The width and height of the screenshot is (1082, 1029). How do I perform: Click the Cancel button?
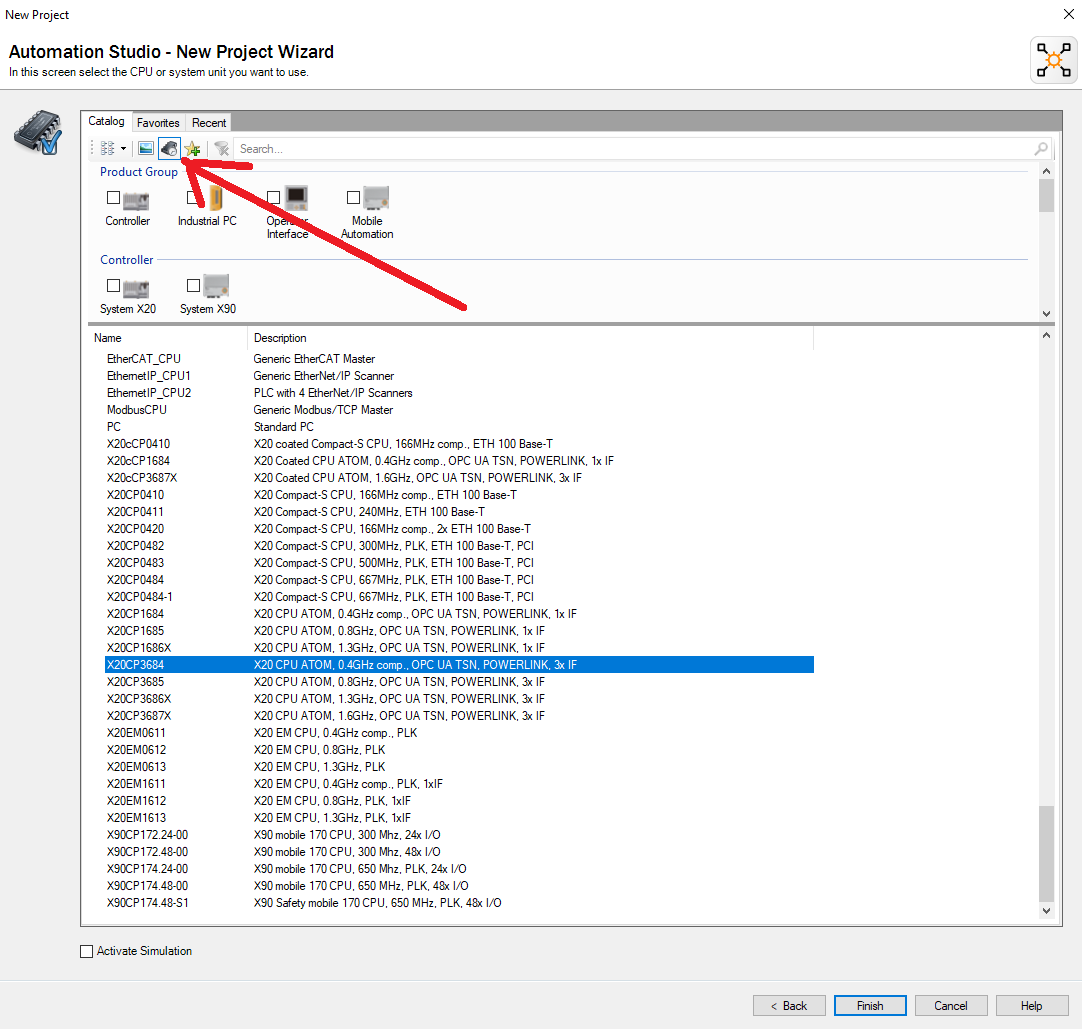tap(951, 1006)
